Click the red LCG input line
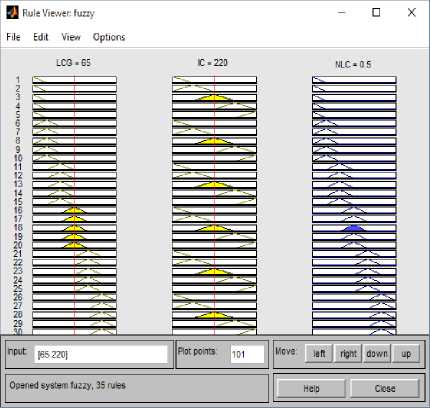Image resolution: width=430 pixels, height=408 pixels. coord(75,205)
